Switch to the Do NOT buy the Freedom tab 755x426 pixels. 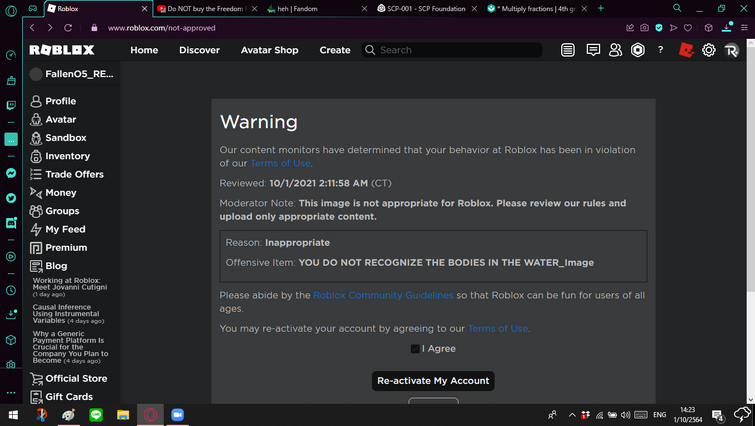tap(207, 9)
